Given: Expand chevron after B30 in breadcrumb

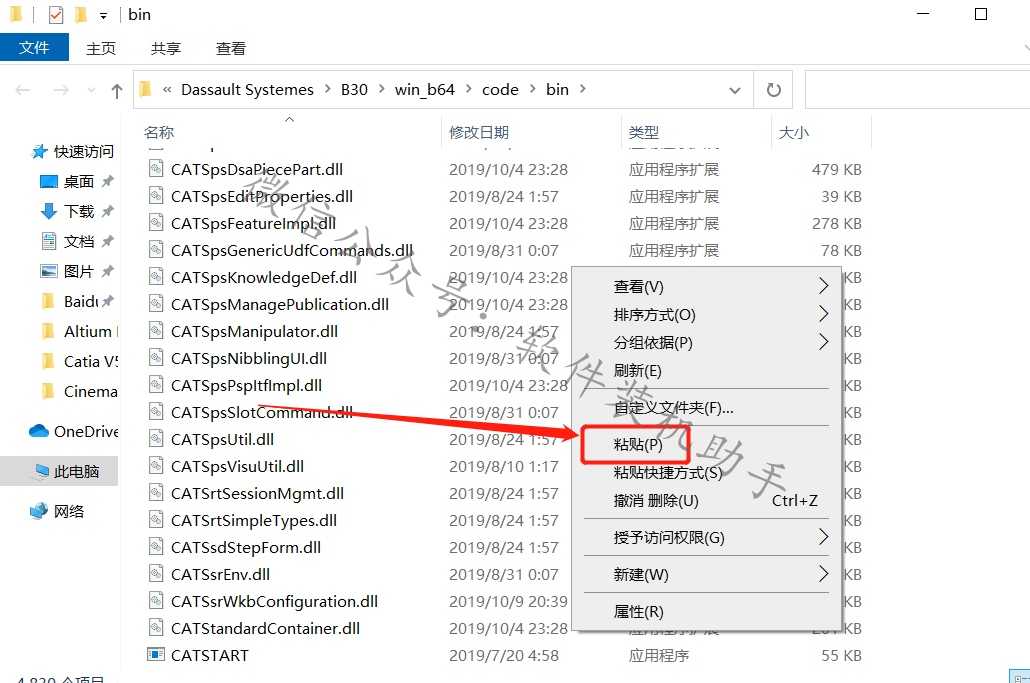Looking at the screenshot, I should (x=381, y=89).
